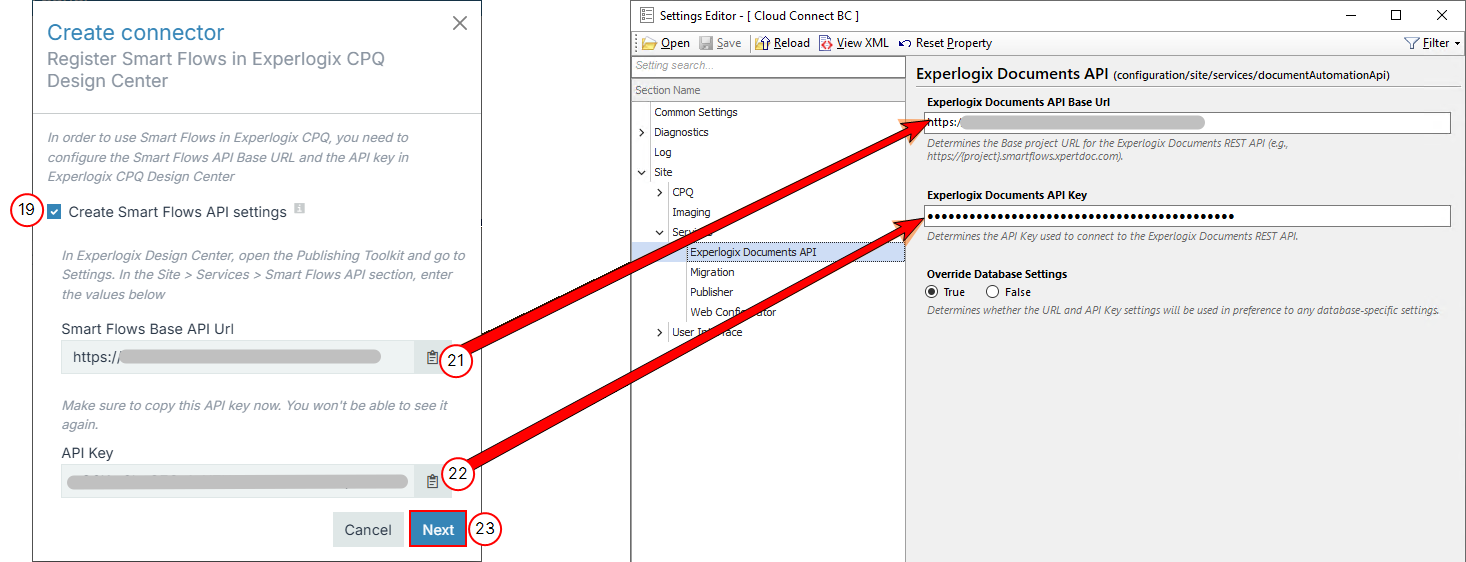Click the Setting search box
1466x562 pixels.
pos(768,65)
